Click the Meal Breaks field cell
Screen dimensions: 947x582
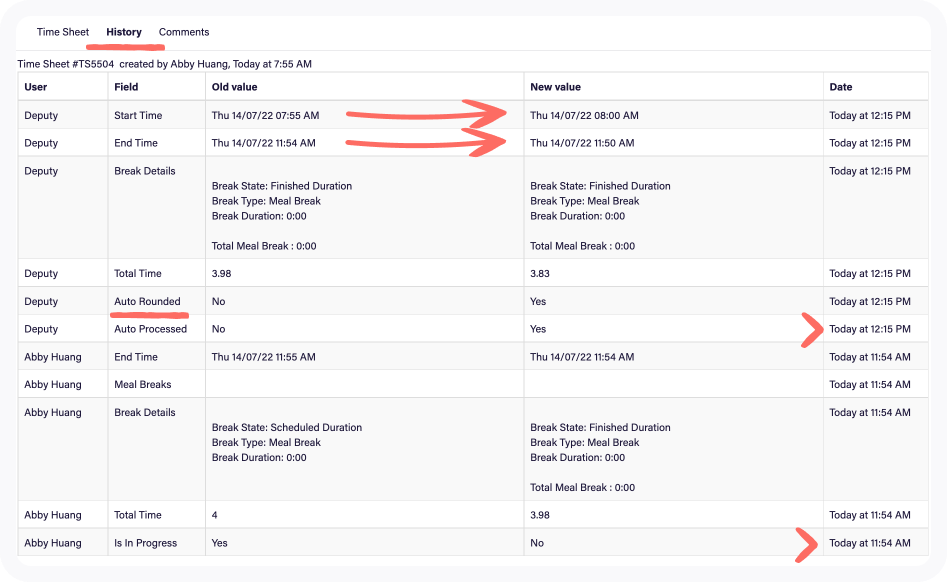[143, 384]
